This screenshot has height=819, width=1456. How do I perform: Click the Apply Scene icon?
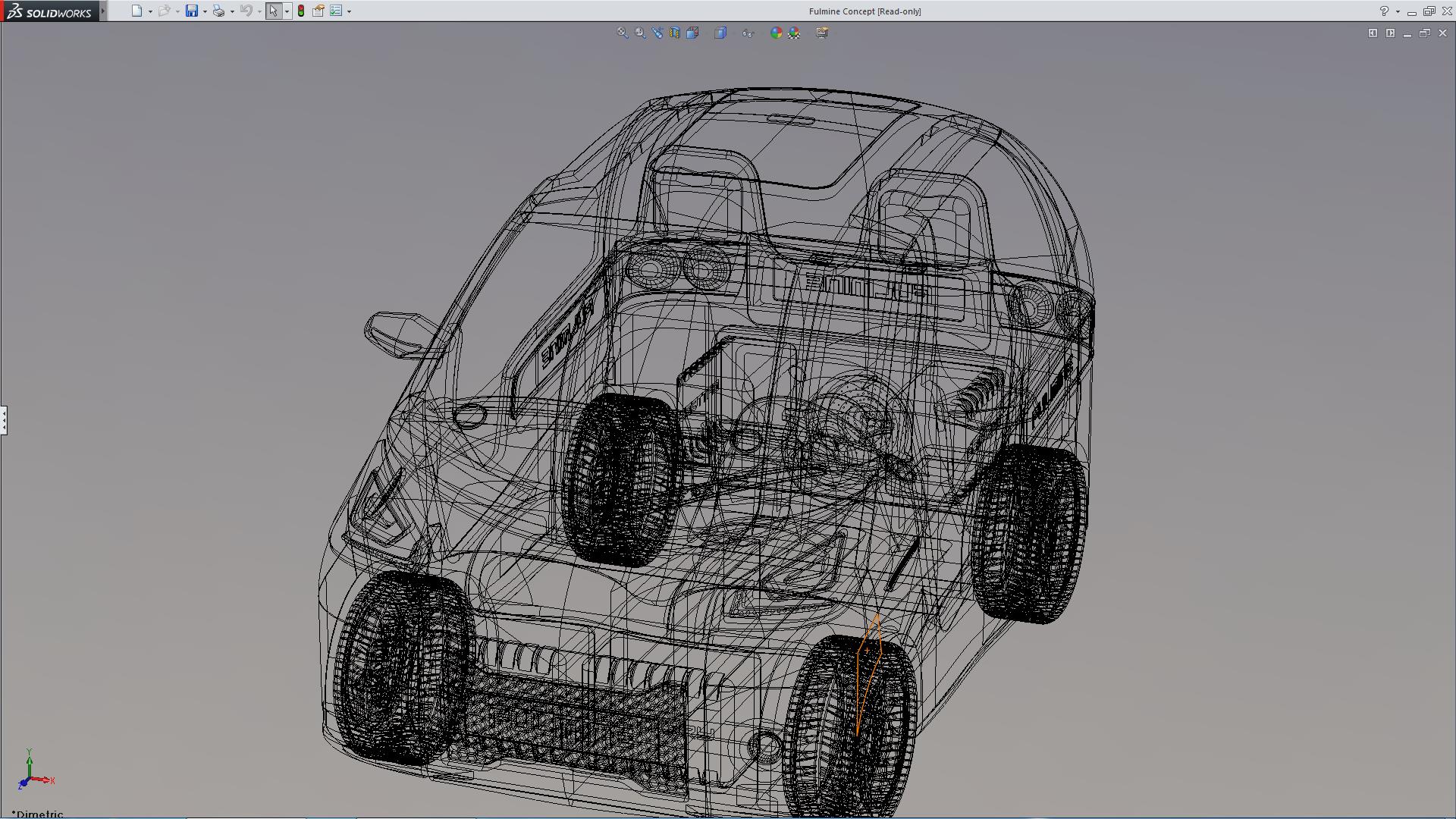pyautogui.click(x=794, y=33)
